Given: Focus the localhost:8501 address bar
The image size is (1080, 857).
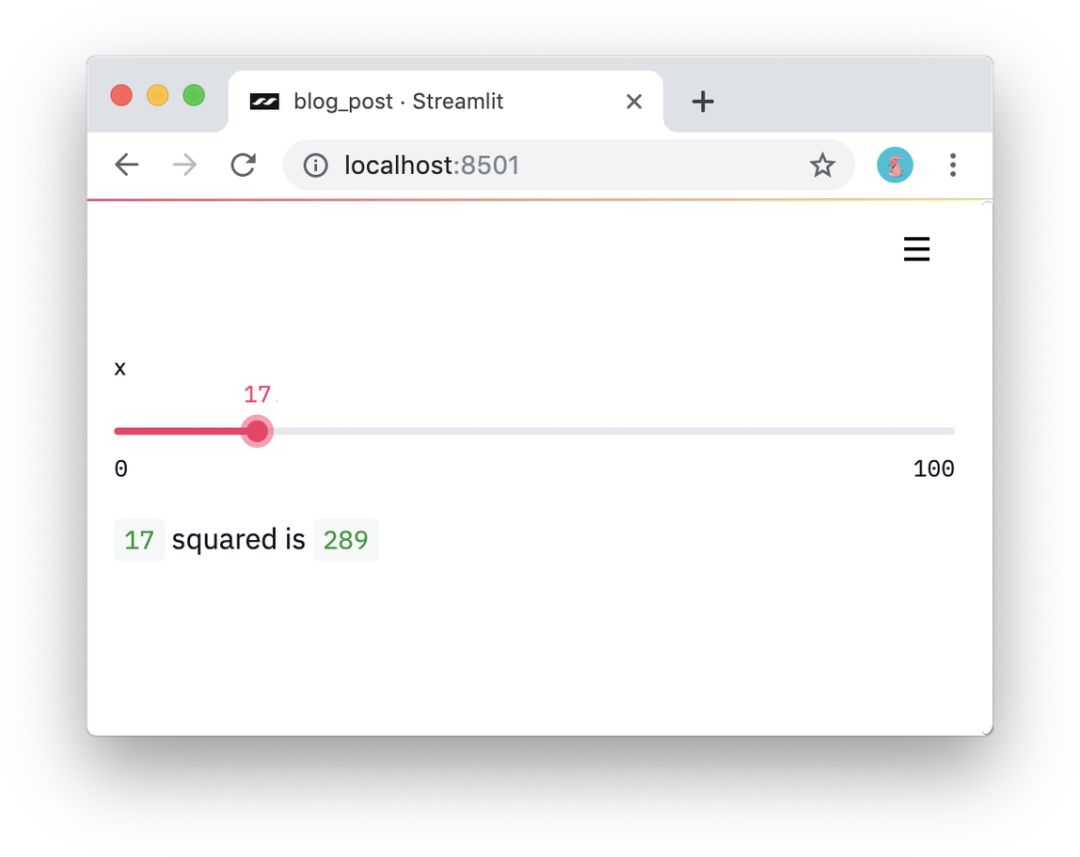Looking at the screenshot, I should click(560, 165).
